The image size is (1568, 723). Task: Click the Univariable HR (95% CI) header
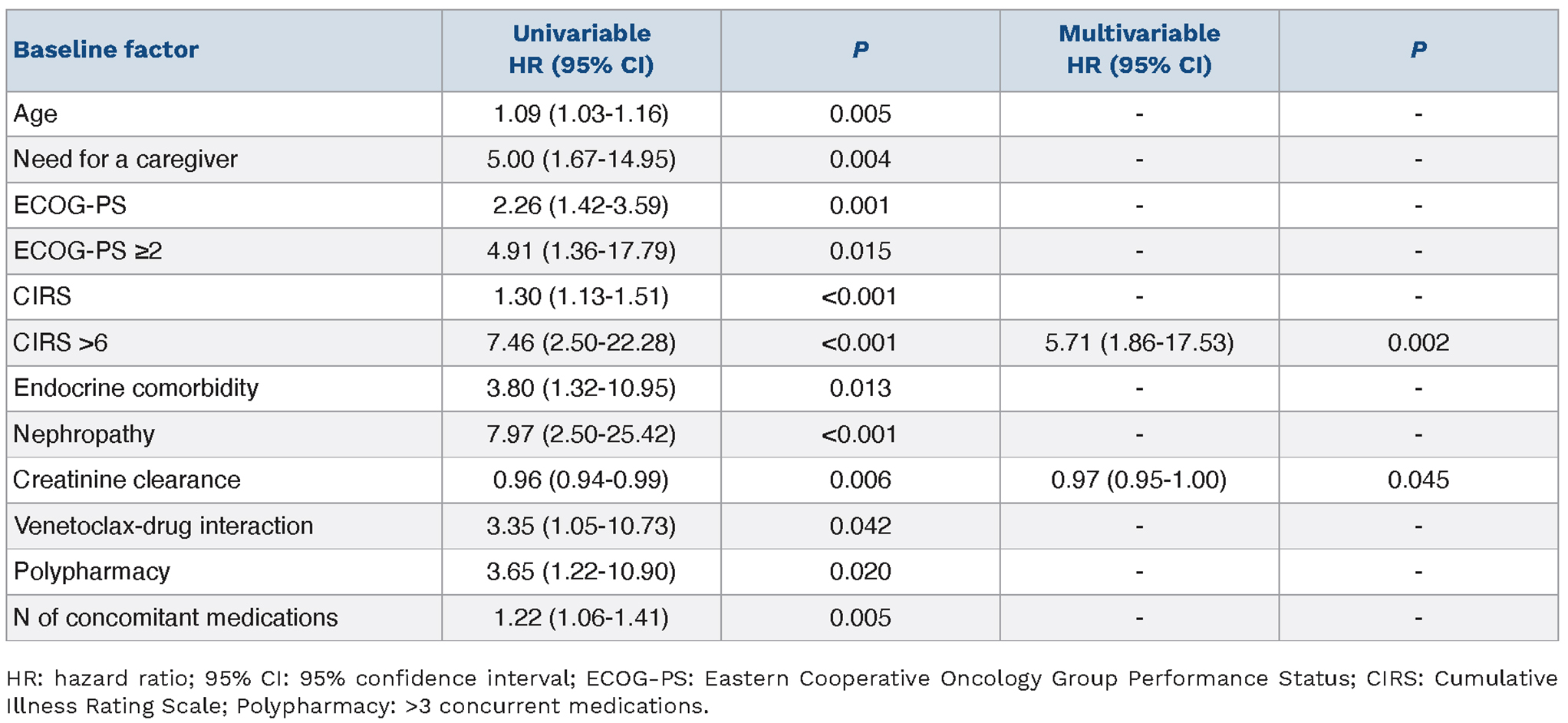(581, 49)
